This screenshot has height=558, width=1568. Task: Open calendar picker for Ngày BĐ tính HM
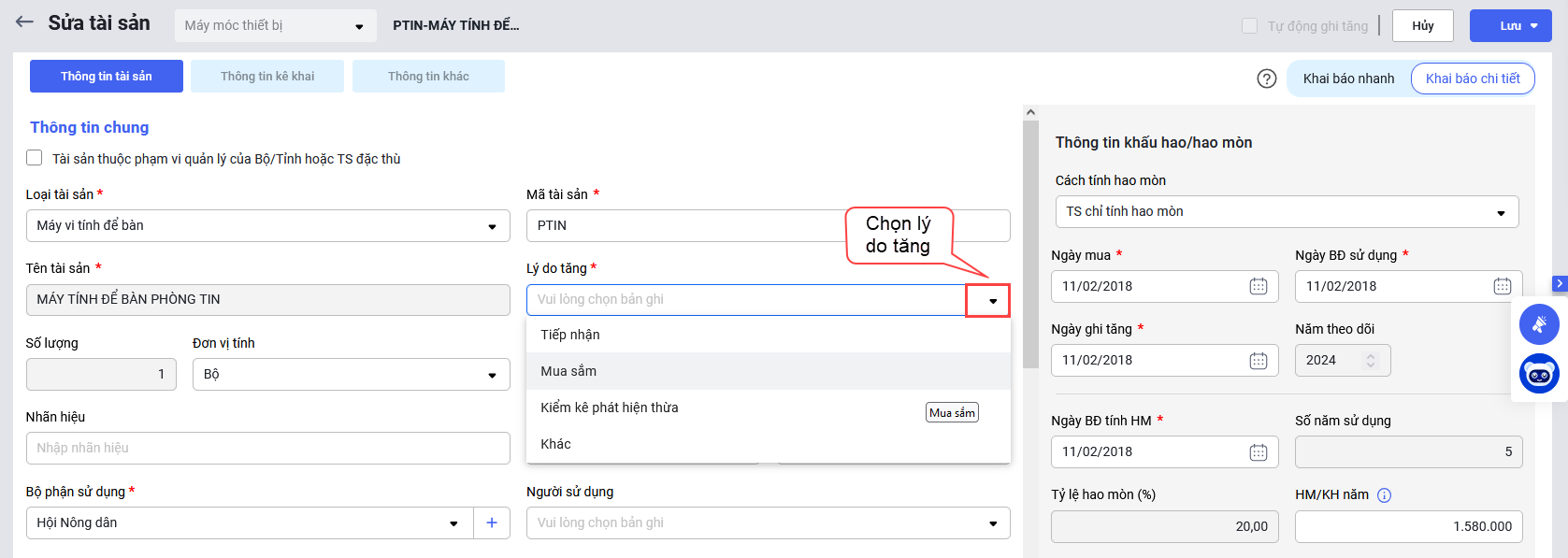click(x=1259, y=452)
